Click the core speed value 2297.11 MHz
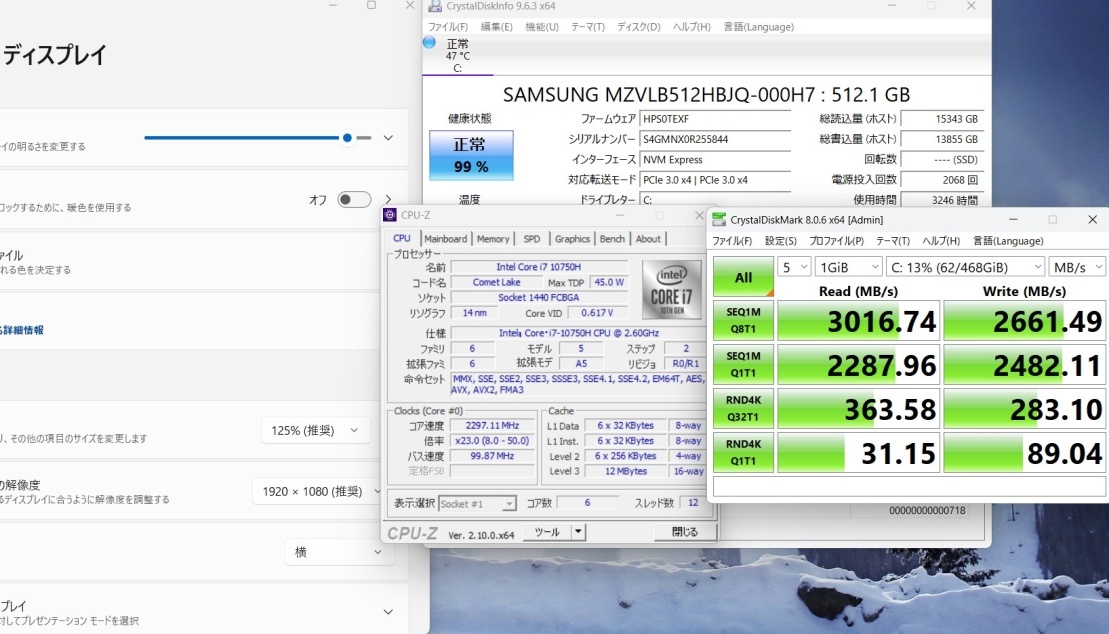 [492, 426]
